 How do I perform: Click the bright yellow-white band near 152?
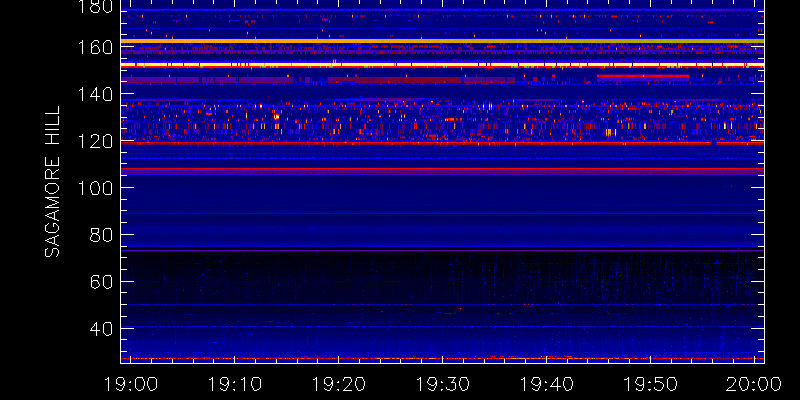coord(442,65)
